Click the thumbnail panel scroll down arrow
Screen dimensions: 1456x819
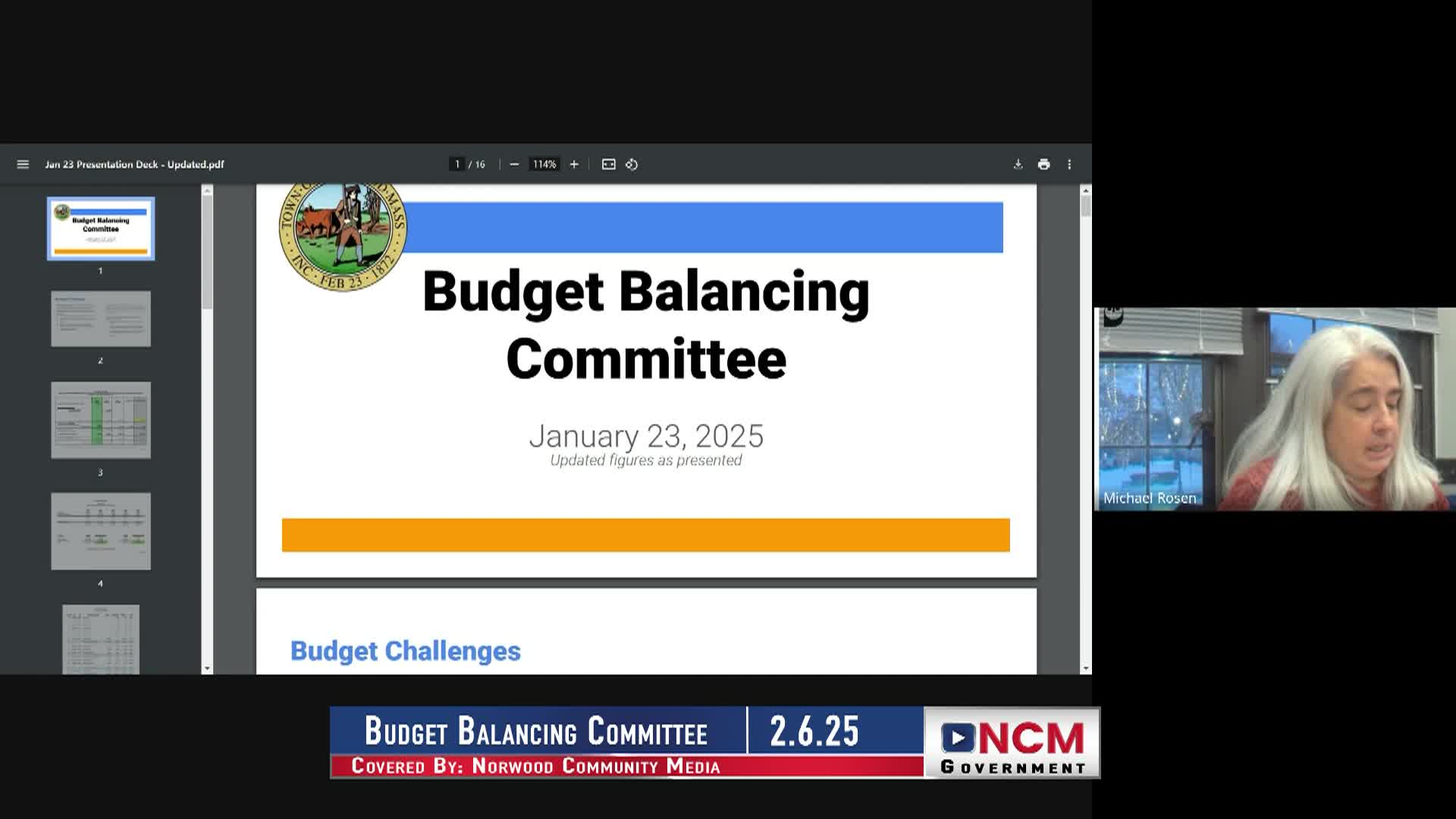(207, 668)
